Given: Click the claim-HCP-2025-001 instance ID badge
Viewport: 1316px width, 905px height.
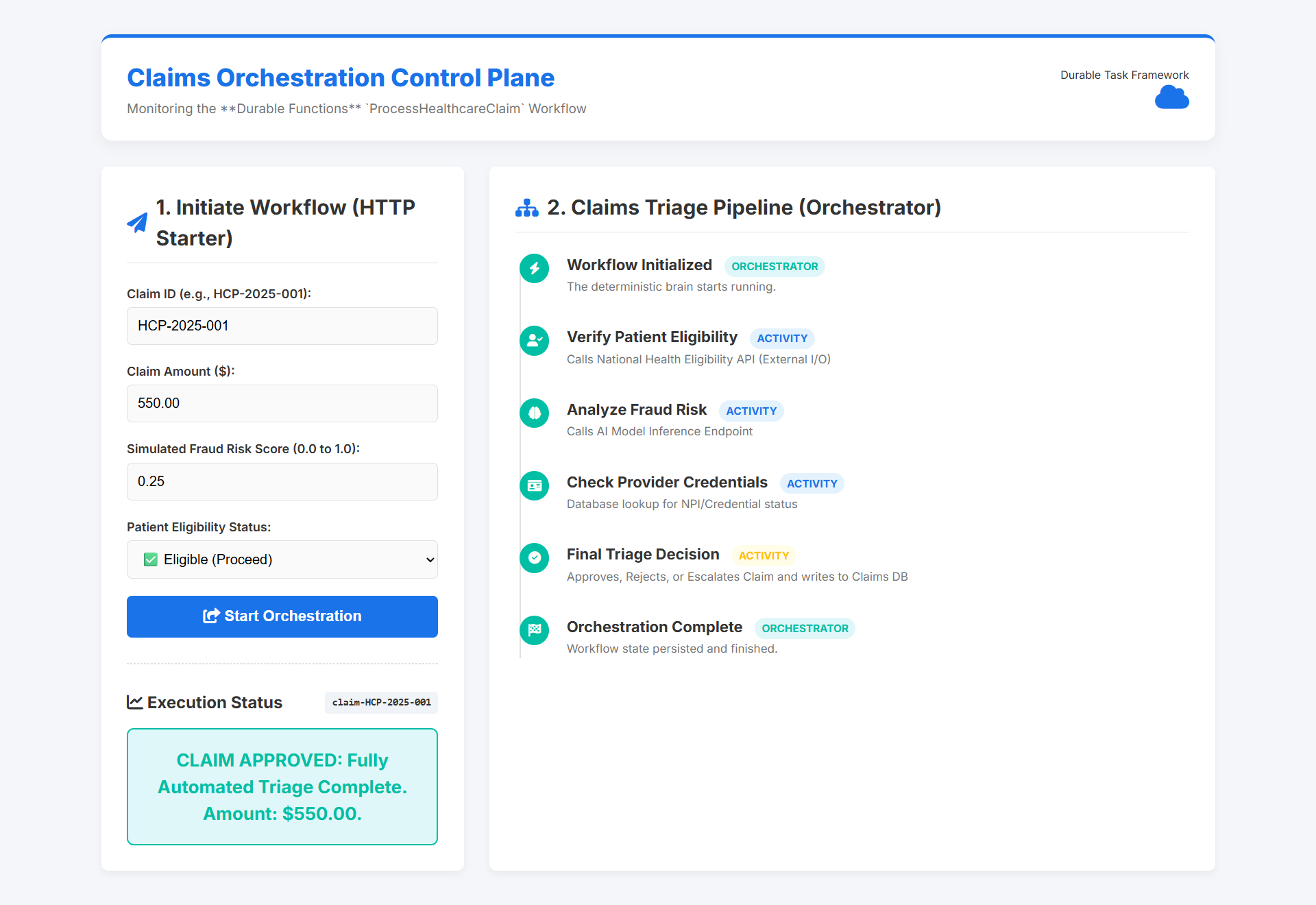Looking at the screenshot, I should coord(381,702).
